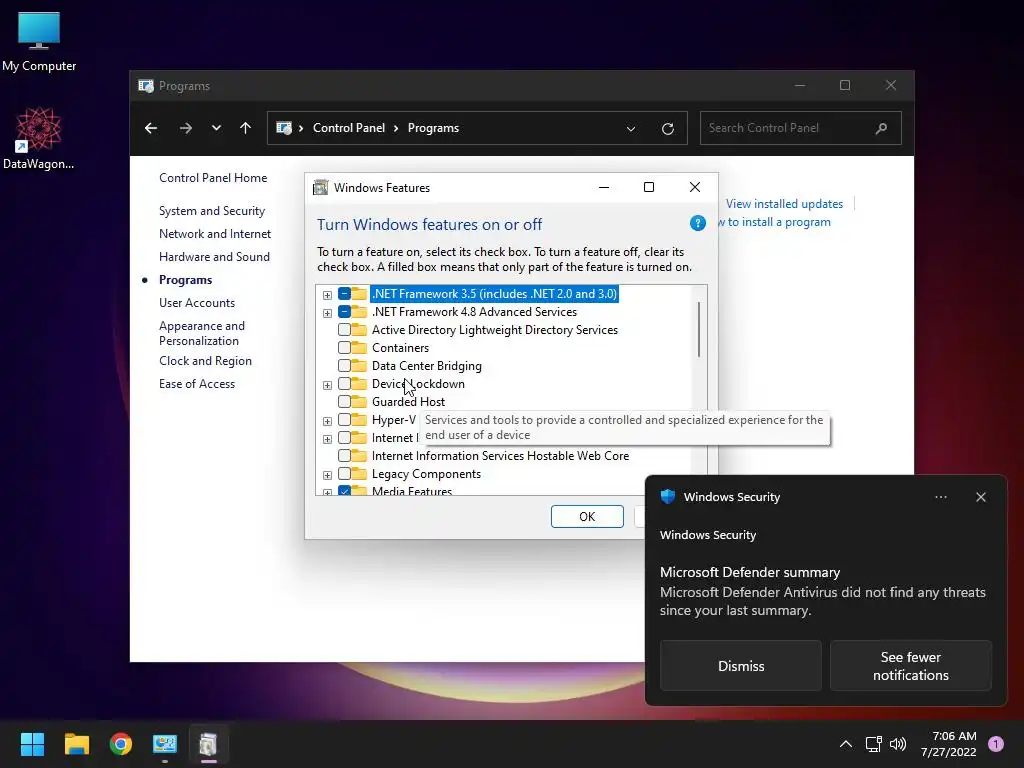Go forward in the Programs window

pyautogui.click(x=185, y=128)
